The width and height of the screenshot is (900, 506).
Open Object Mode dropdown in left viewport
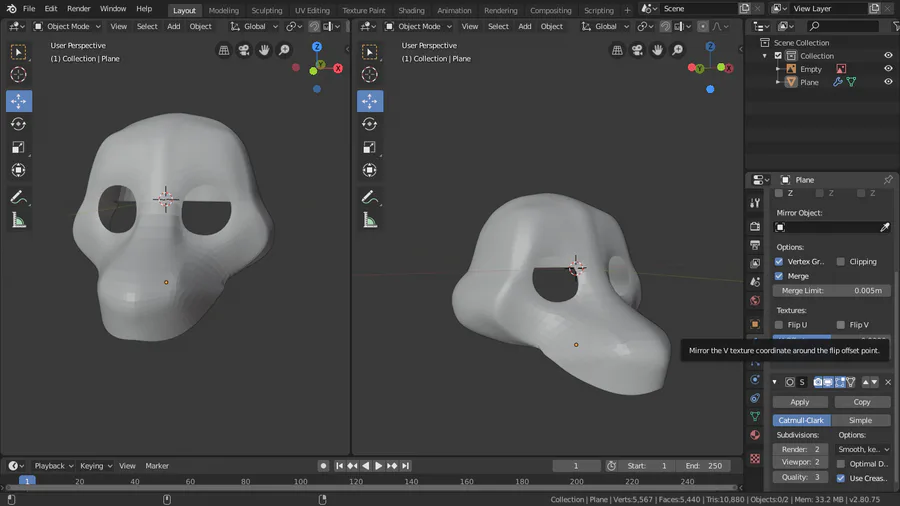[x=67, y=26]
